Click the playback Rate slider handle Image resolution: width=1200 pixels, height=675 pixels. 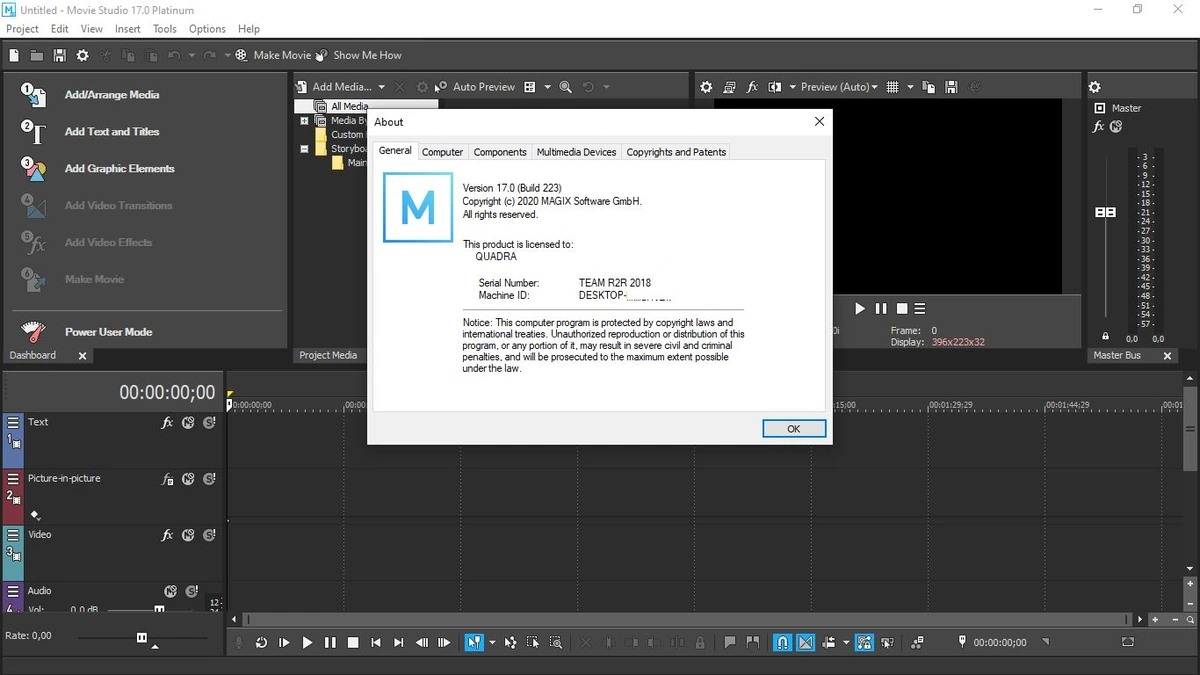142,637
